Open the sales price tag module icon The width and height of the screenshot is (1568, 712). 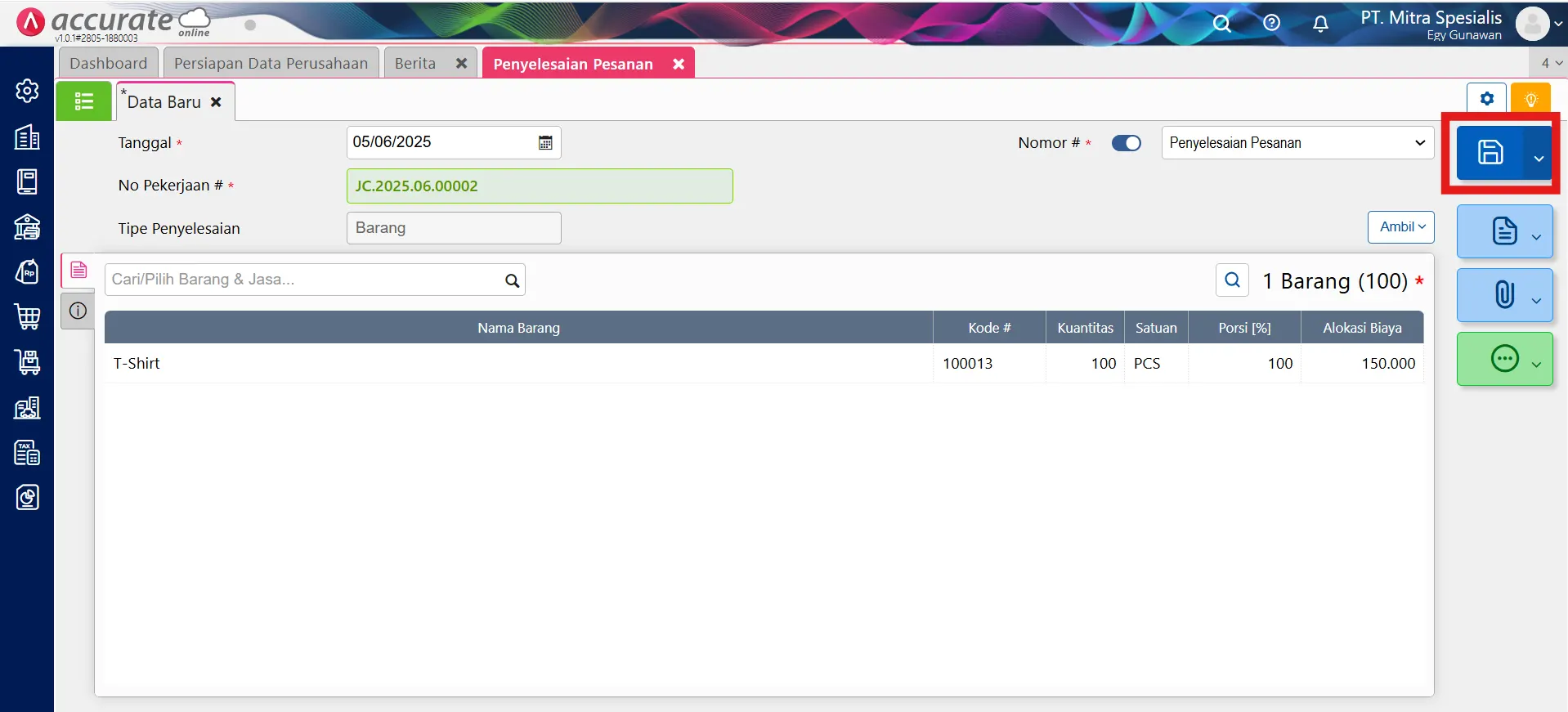point(27,271)
